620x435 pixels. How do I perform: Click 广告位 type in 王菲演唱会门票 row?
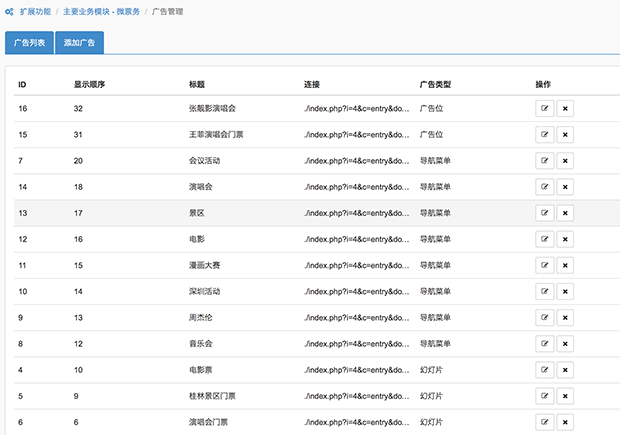click(431, 134)
